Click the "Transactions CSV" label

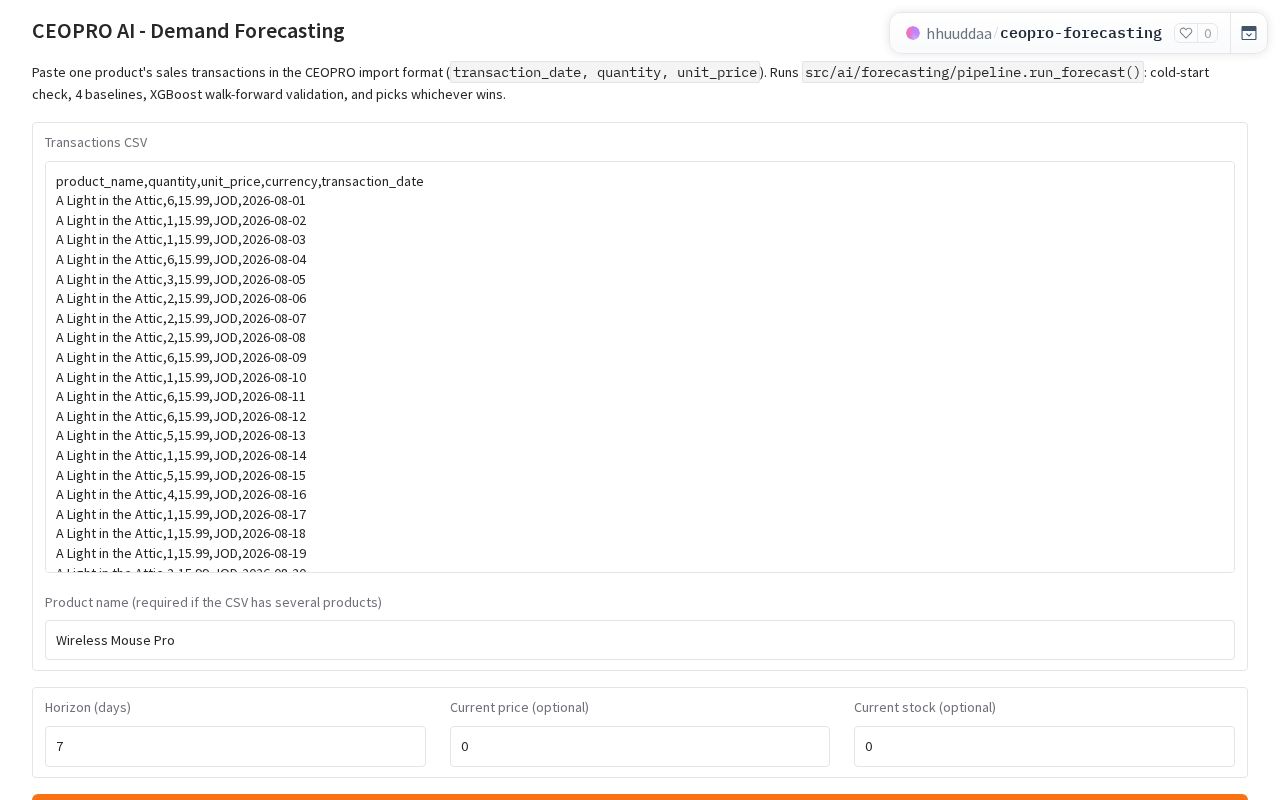coord(96,142)
